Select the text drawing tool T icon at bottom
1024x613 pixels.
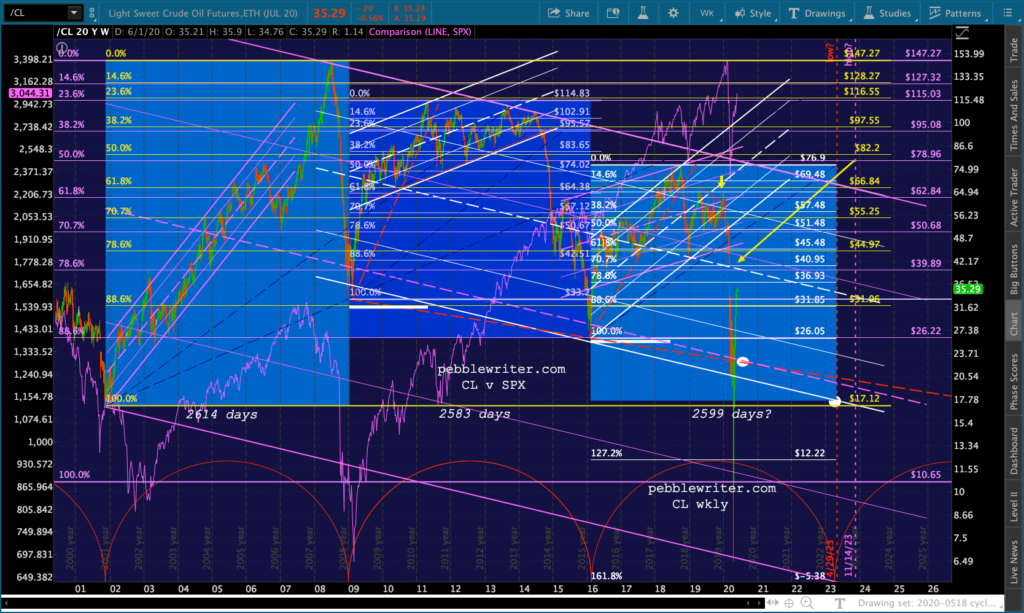pyautogui.click(x=840, y=603)
